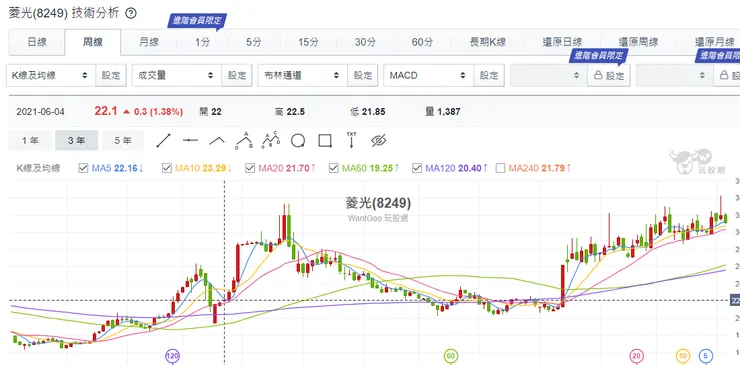
Task: Open the K線及均線 dropdown
Action: (51, 75)
